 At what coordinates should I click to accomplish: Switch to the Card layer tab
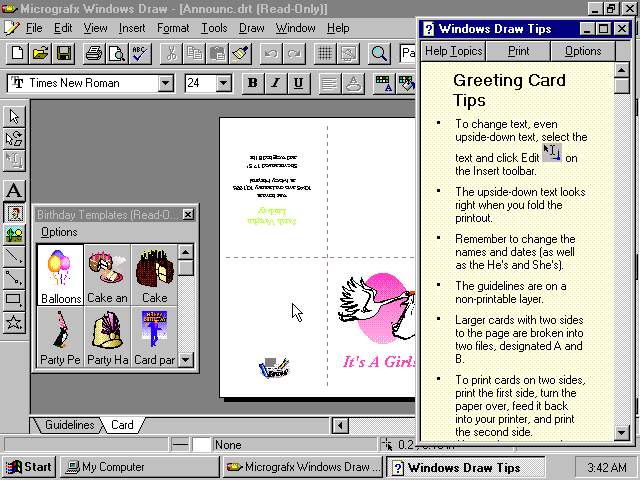coord(122,425)
